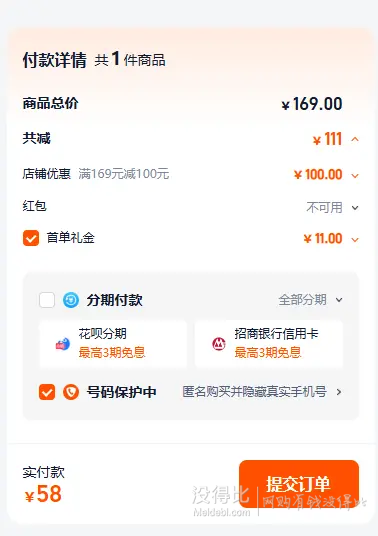Click the Huabei installment icon
378x536 pixels.
click(63, 344)
